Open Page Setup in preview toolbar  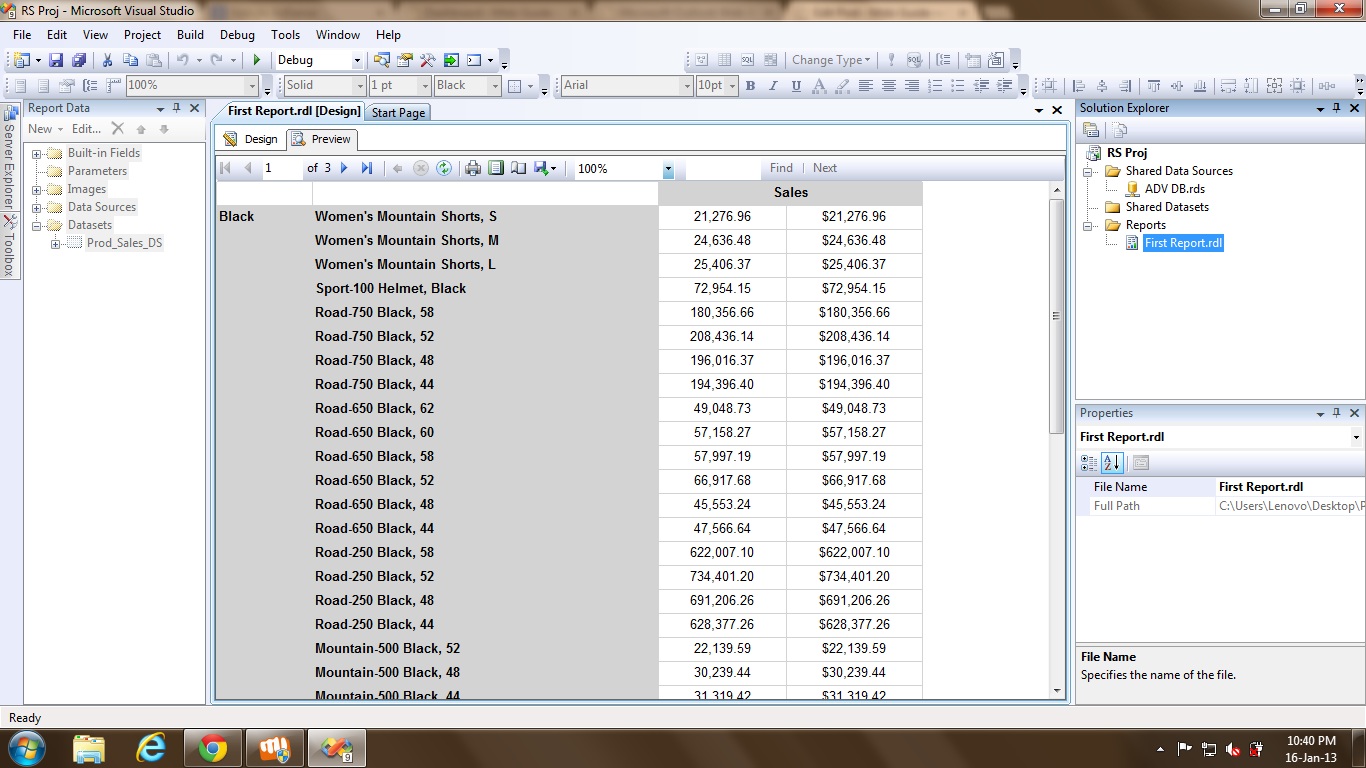click(518, 169)
